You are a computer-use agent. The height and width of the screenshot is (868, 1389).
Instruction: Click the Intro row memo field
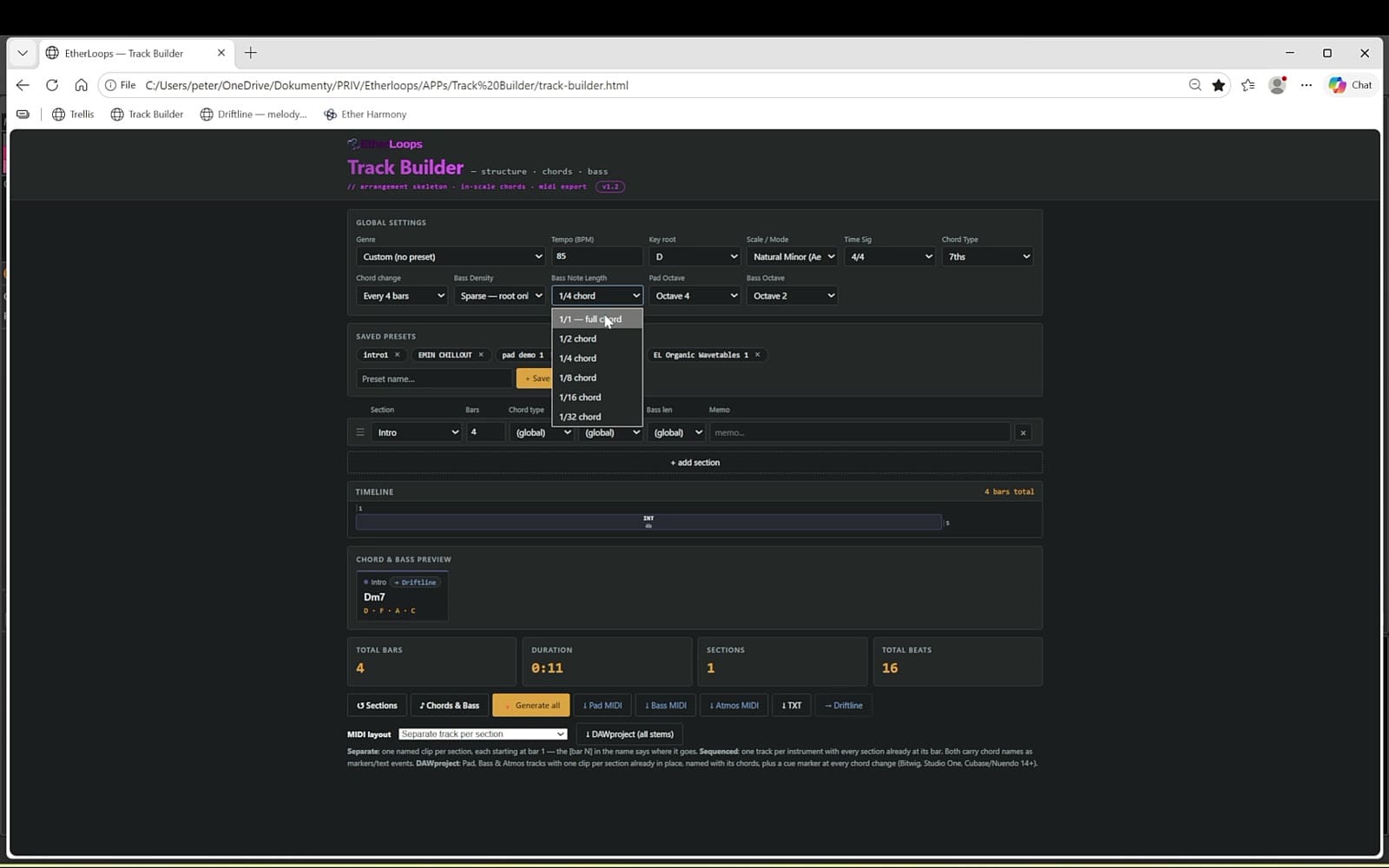click(x=859, y=432)
